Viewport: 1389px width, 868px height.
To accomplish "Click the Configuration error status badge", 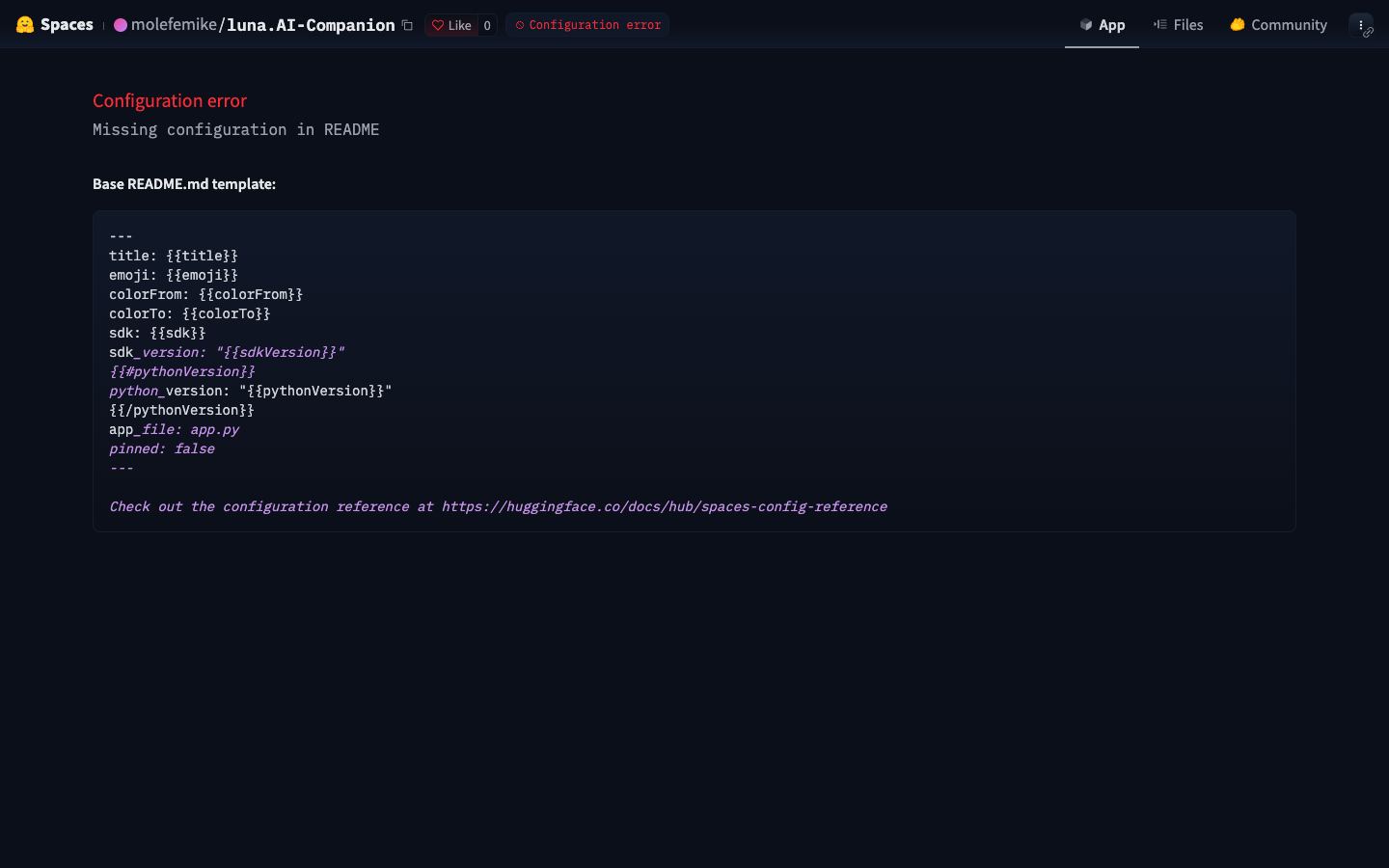I will pyautogui.click(x=587, y=25).
